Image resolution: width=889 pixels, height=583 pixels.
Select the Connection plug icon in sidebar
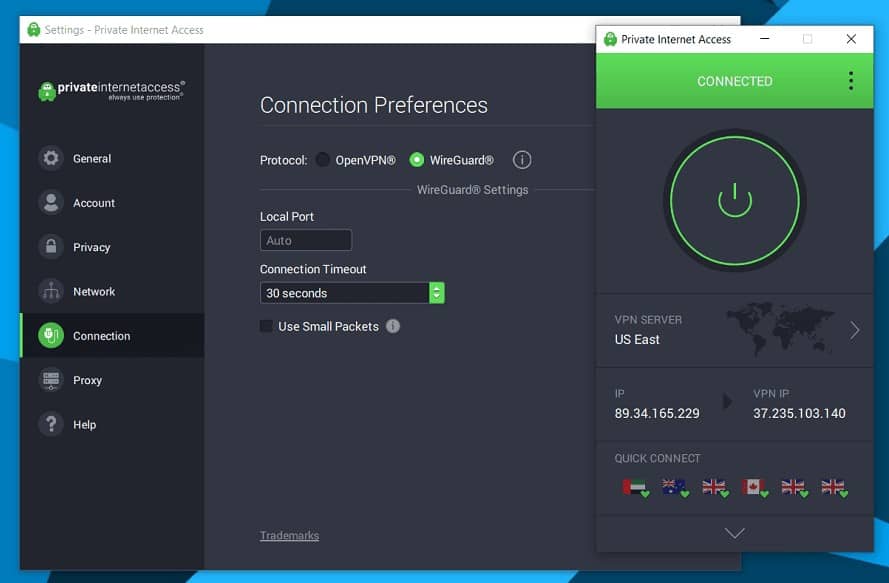51,335
